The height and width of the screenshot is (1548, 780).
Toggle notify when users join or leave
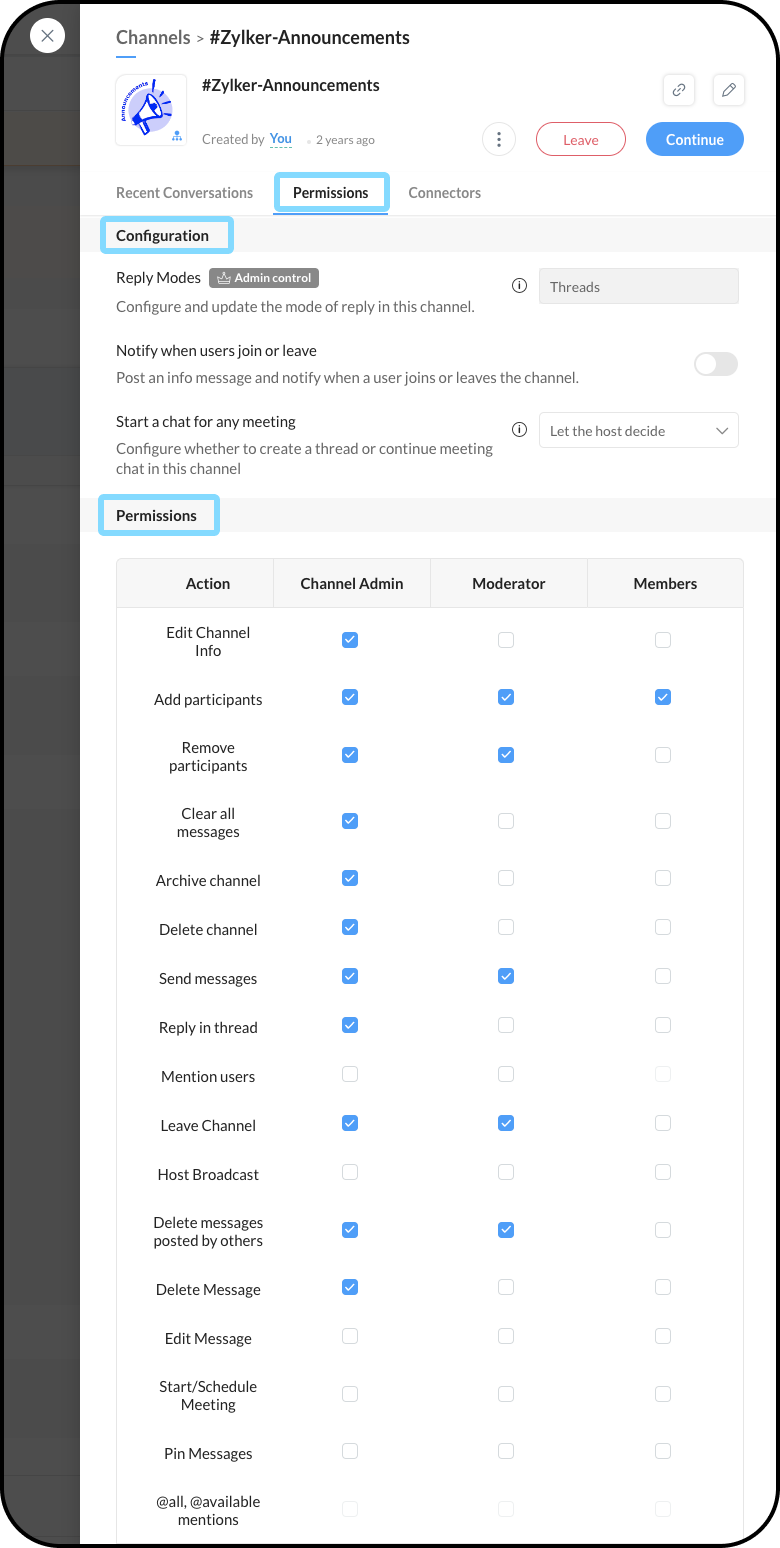point(716,364)
